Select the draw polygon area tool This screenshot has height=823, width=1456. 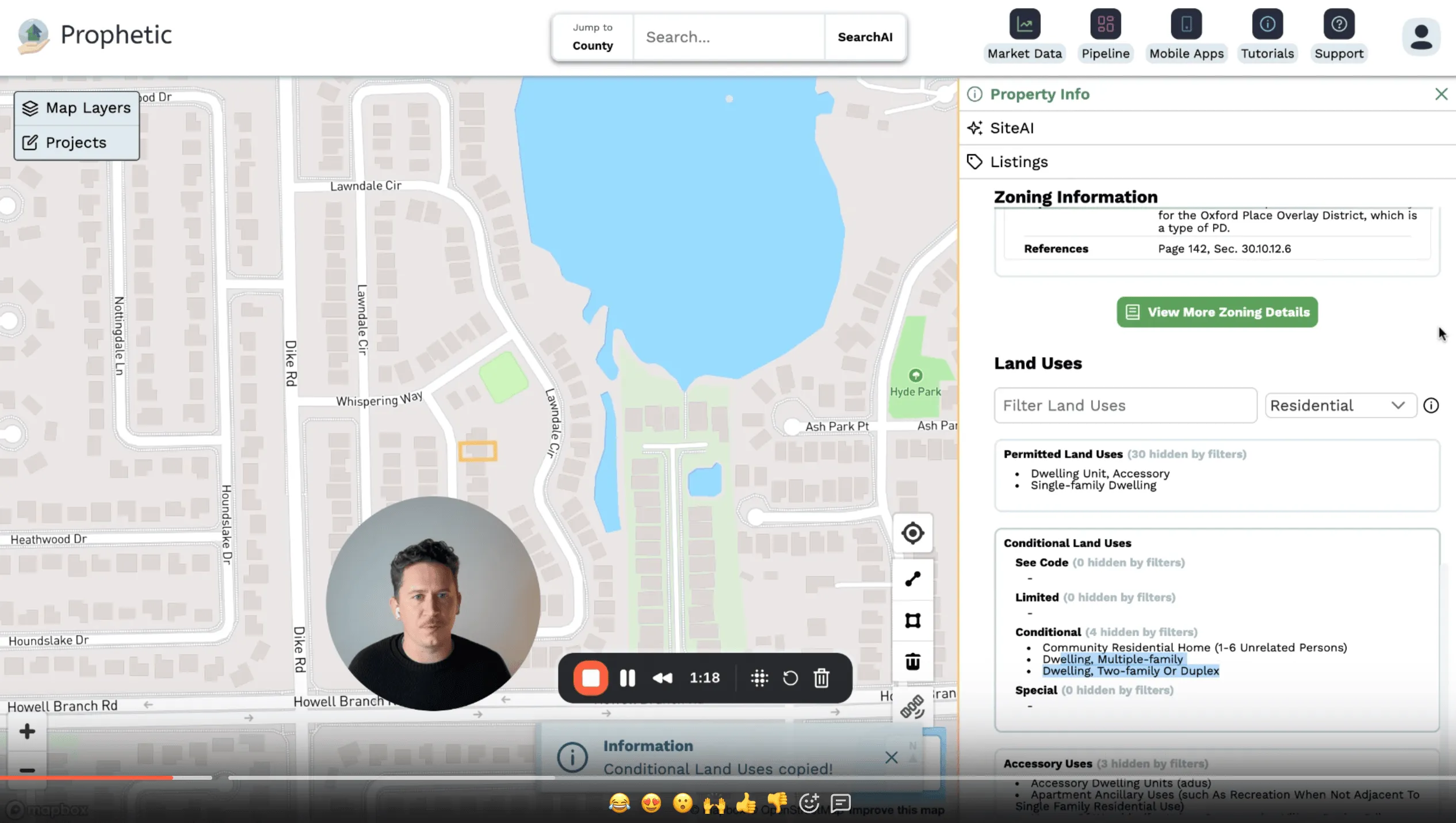[x=913, y=620]
